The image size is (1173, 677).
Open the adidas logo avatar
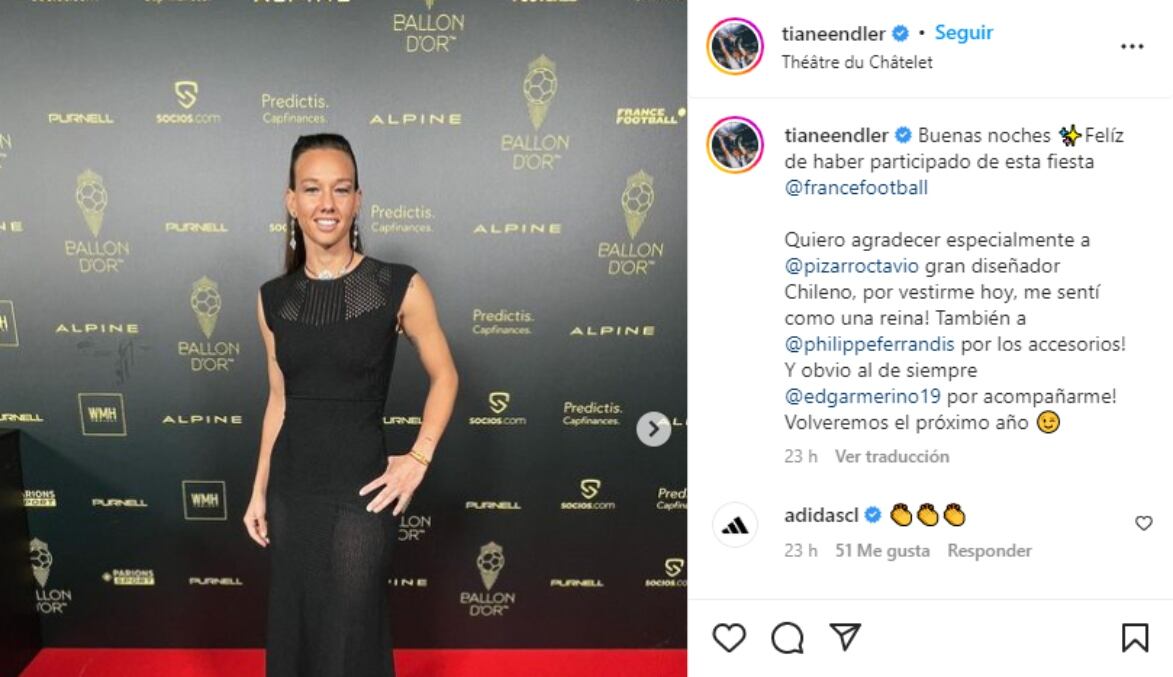tap(735, 525)
